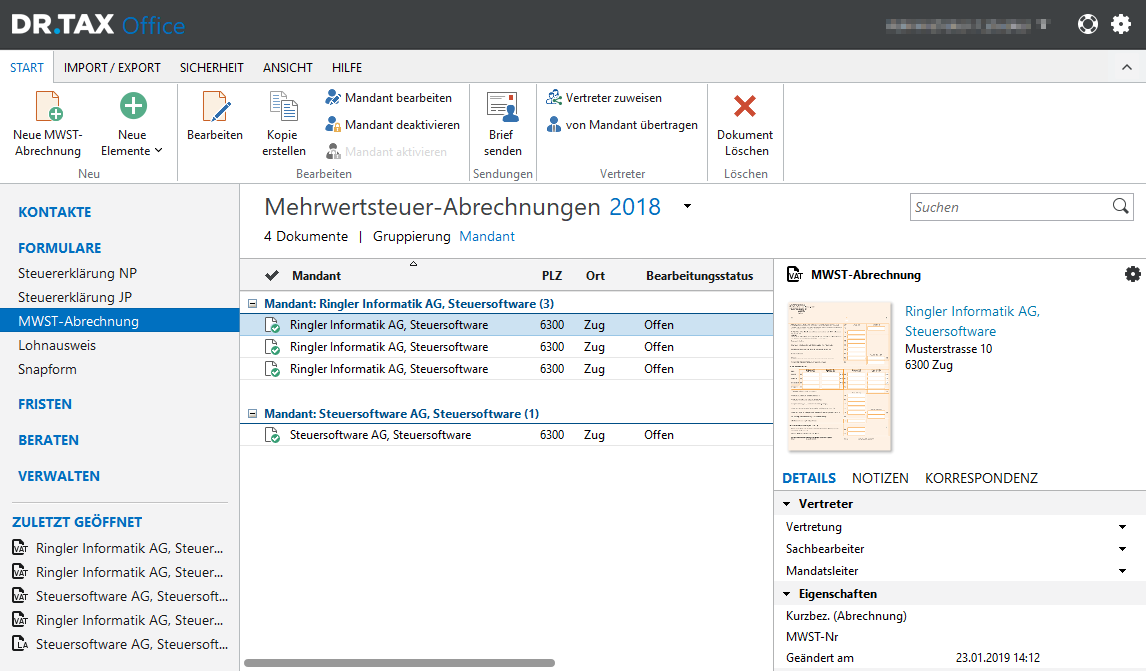This screenshot has height=671, width=1146.
Task: Sort by the PLZ column header
Action: tap(552, 276)
